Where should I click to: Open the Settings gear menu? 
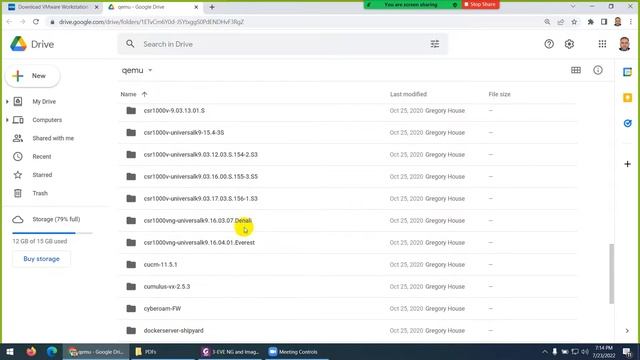click(569, 44)
